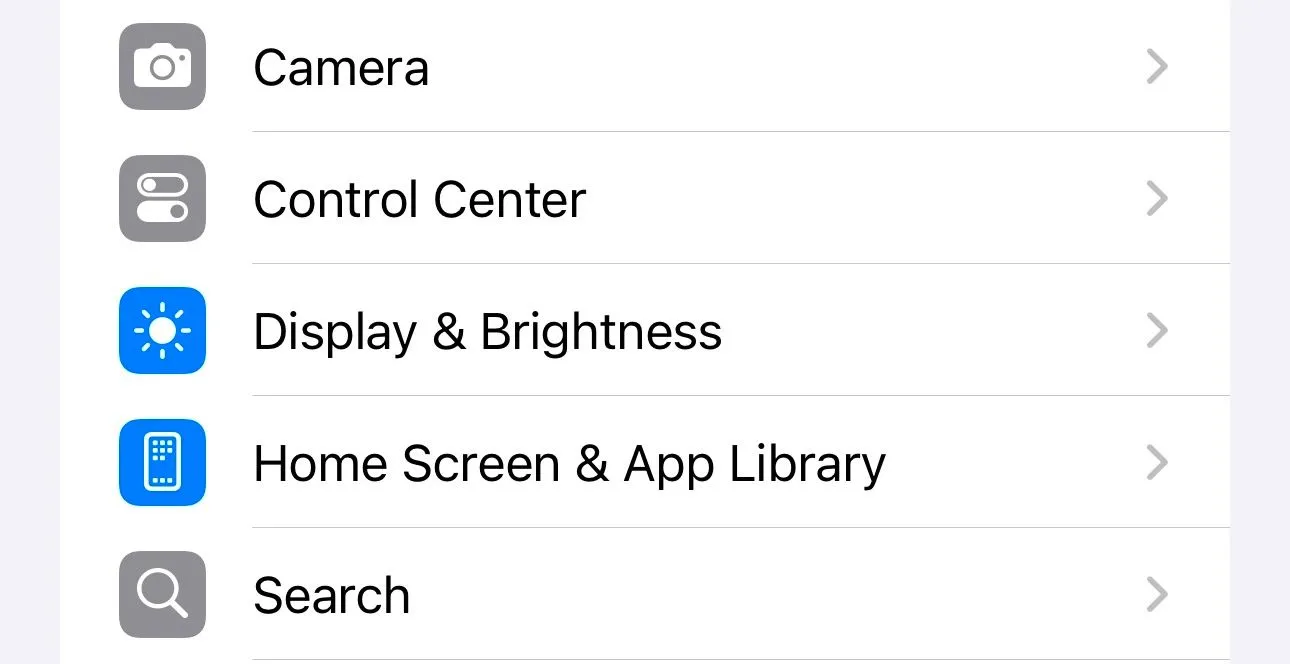Open Display & Brightness text label
The height and width of the screenshot is (664, 1290).
(487, 332)
